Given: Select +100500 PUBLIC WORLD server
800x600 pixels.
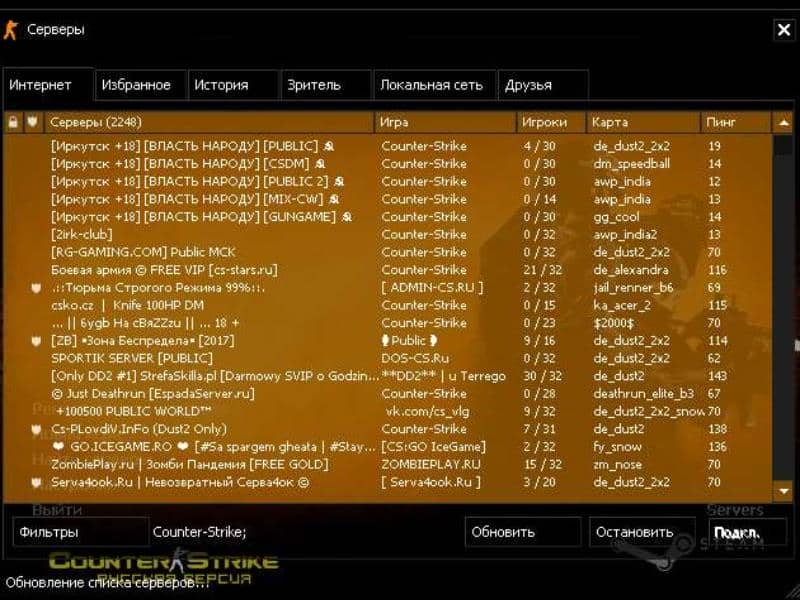Looking at the screenshot, I should [x=388, y=411].
